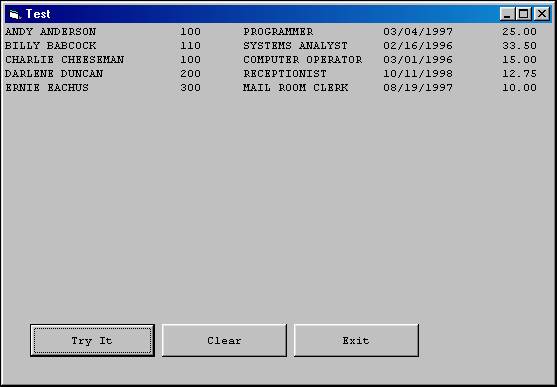Click the Test title bar text
557x387 pixels.
(38, 14)
